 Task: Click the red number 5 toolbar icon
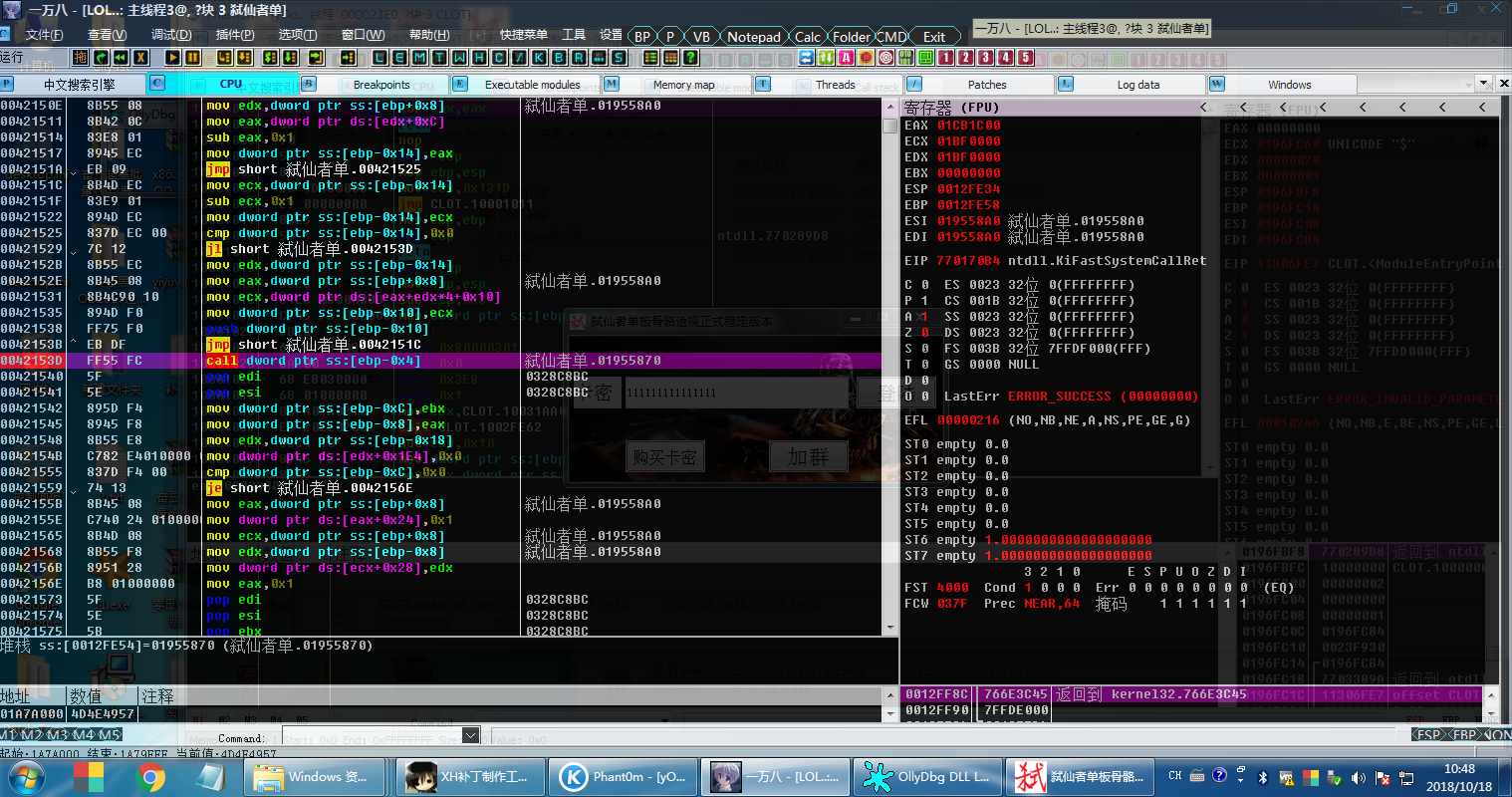1024,58
